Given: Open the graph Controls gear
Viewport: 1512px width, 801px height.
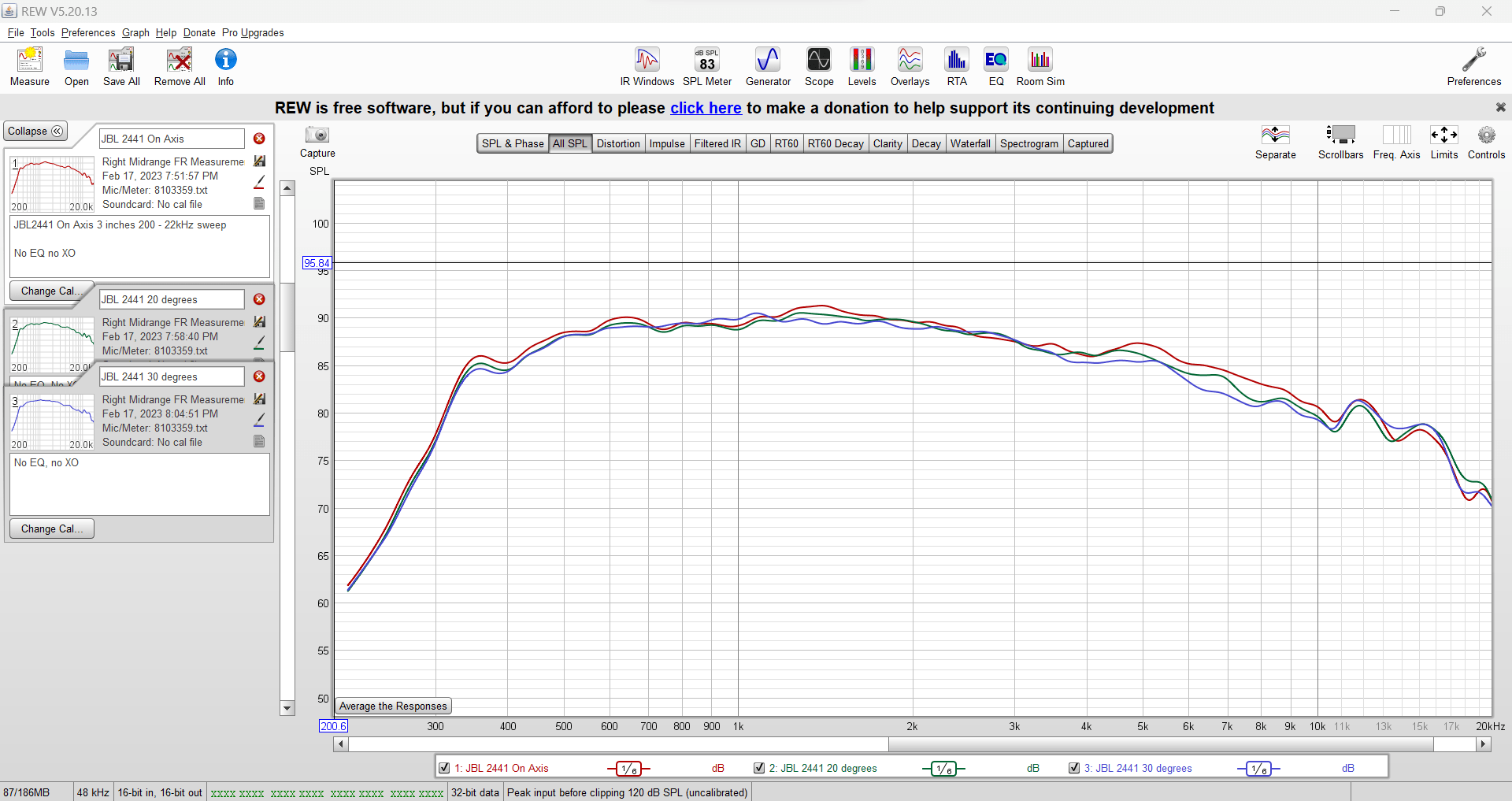Looking at the screenshot, I should coord(1487,142).
